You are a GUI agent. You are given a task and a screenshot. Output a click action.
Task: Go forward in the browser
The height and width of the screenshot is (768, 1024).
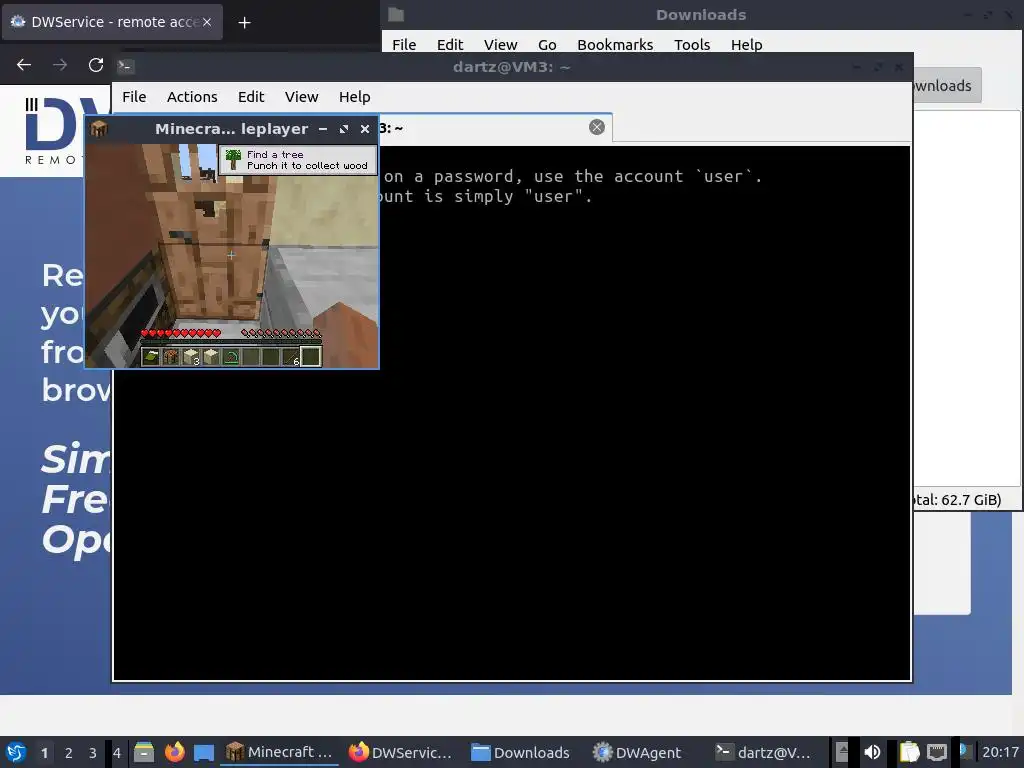pyautogui.click(x=60, y=65)
